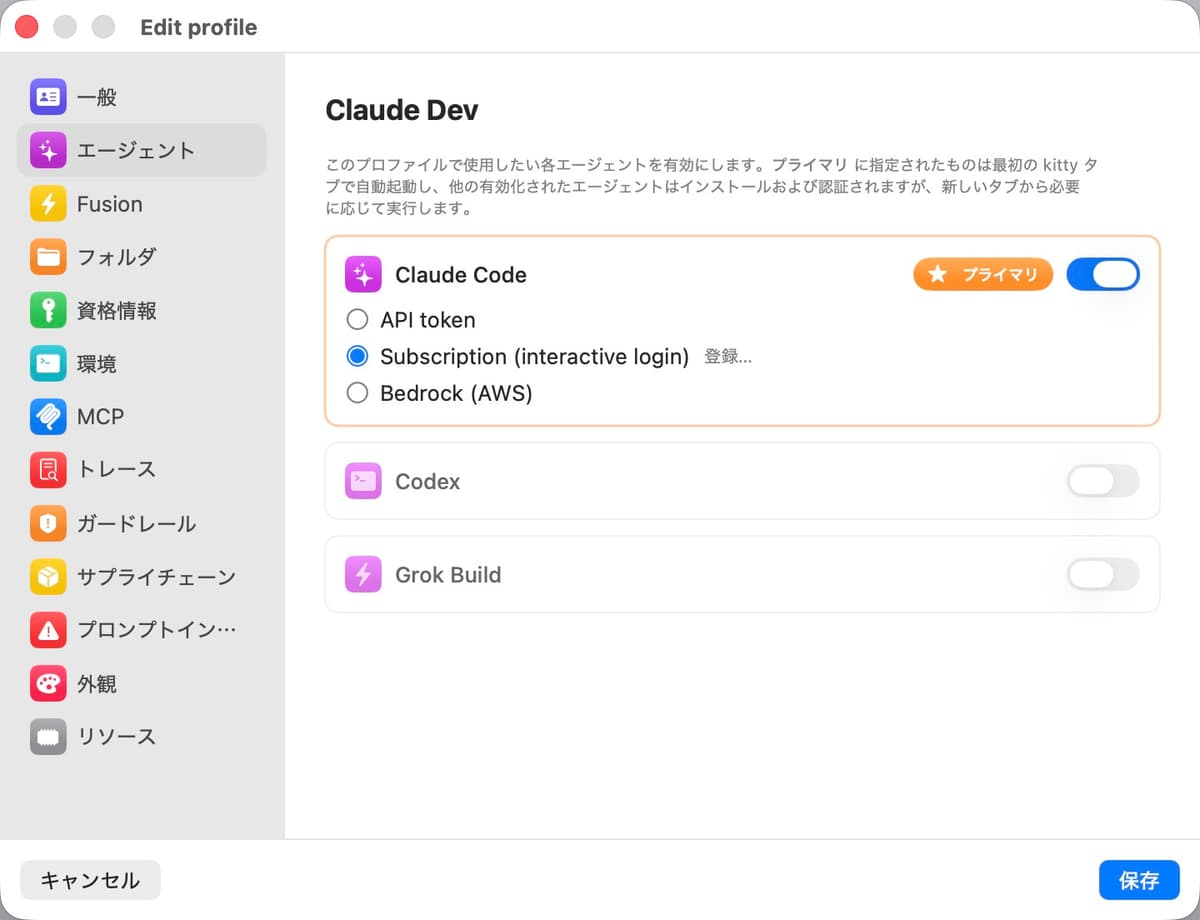The width and height of the screenshot is (1200, 920).
Task: Click the 保存 button
Action: 1139,880
